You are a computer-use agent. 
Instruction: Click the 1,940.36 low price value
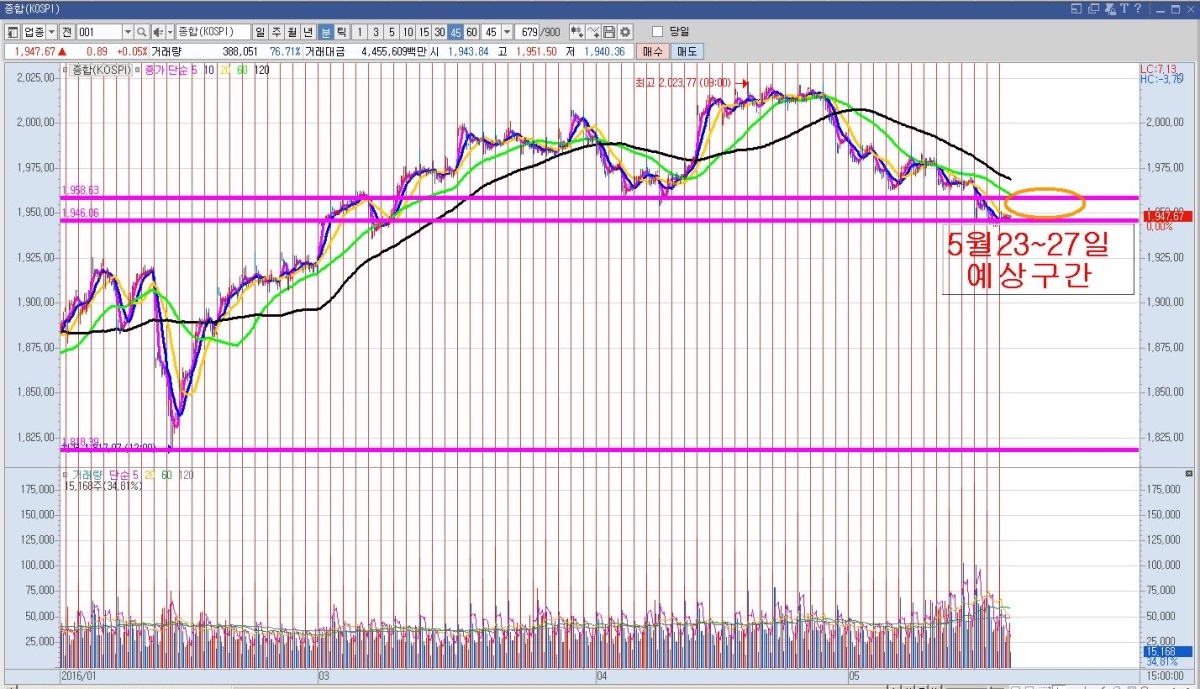pyautogui.click(x=606, y=51)
